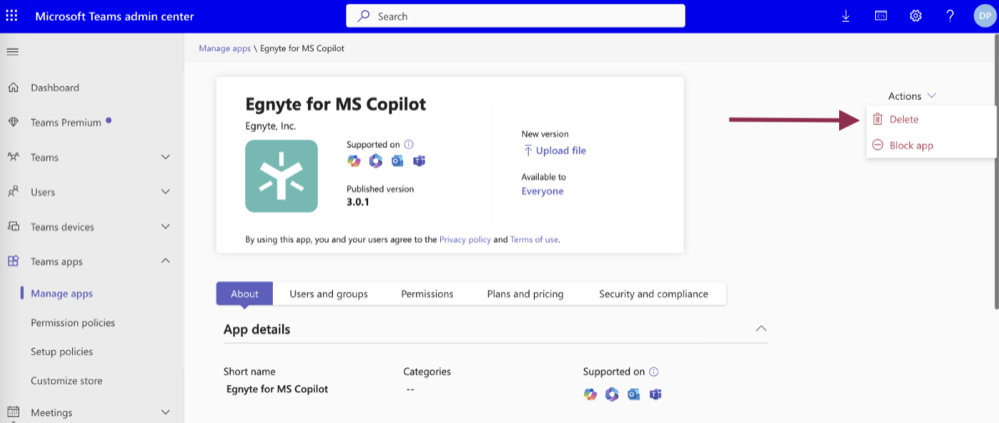Click the Outlook icon in app card
This screenshot has width=999, height=423.
pyautogui.click(x=398, y=161)
